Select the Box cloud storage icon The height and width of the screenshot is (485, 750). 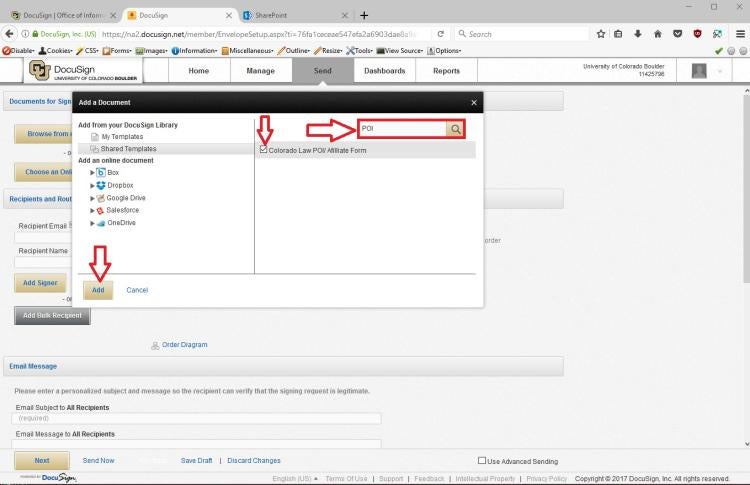[x=100, y=172]
